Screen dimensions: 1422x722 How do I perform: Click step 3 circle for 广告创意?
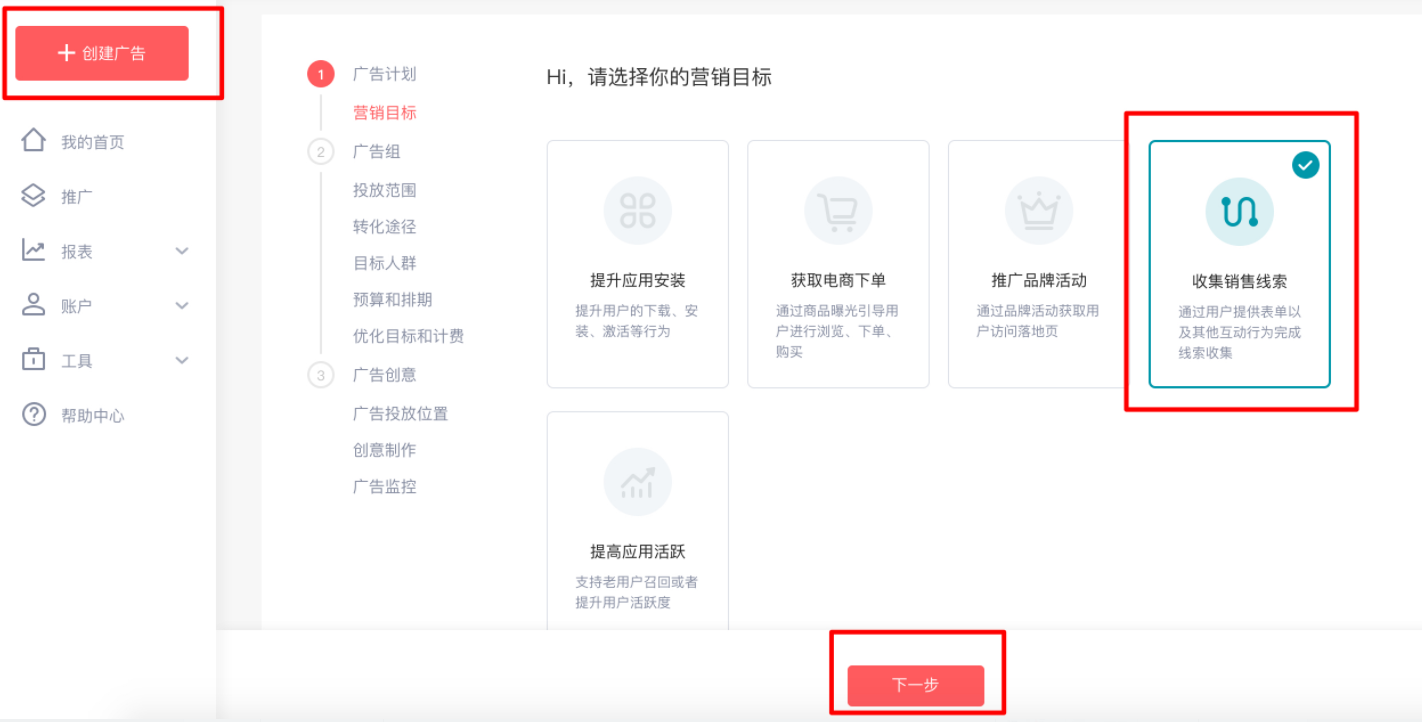(x=320, y=375)
